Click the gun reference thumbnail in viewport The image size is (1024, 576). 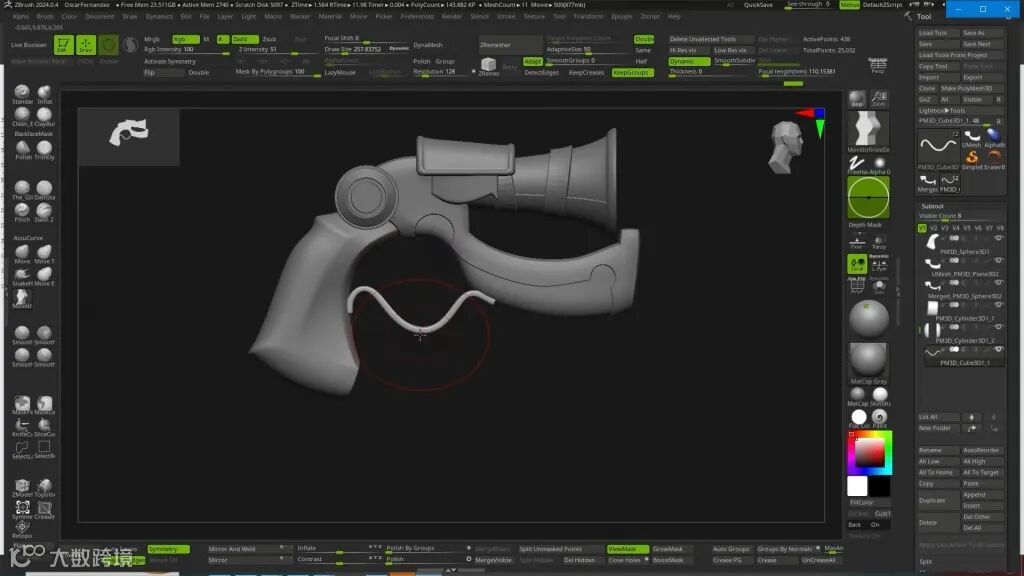129,135
